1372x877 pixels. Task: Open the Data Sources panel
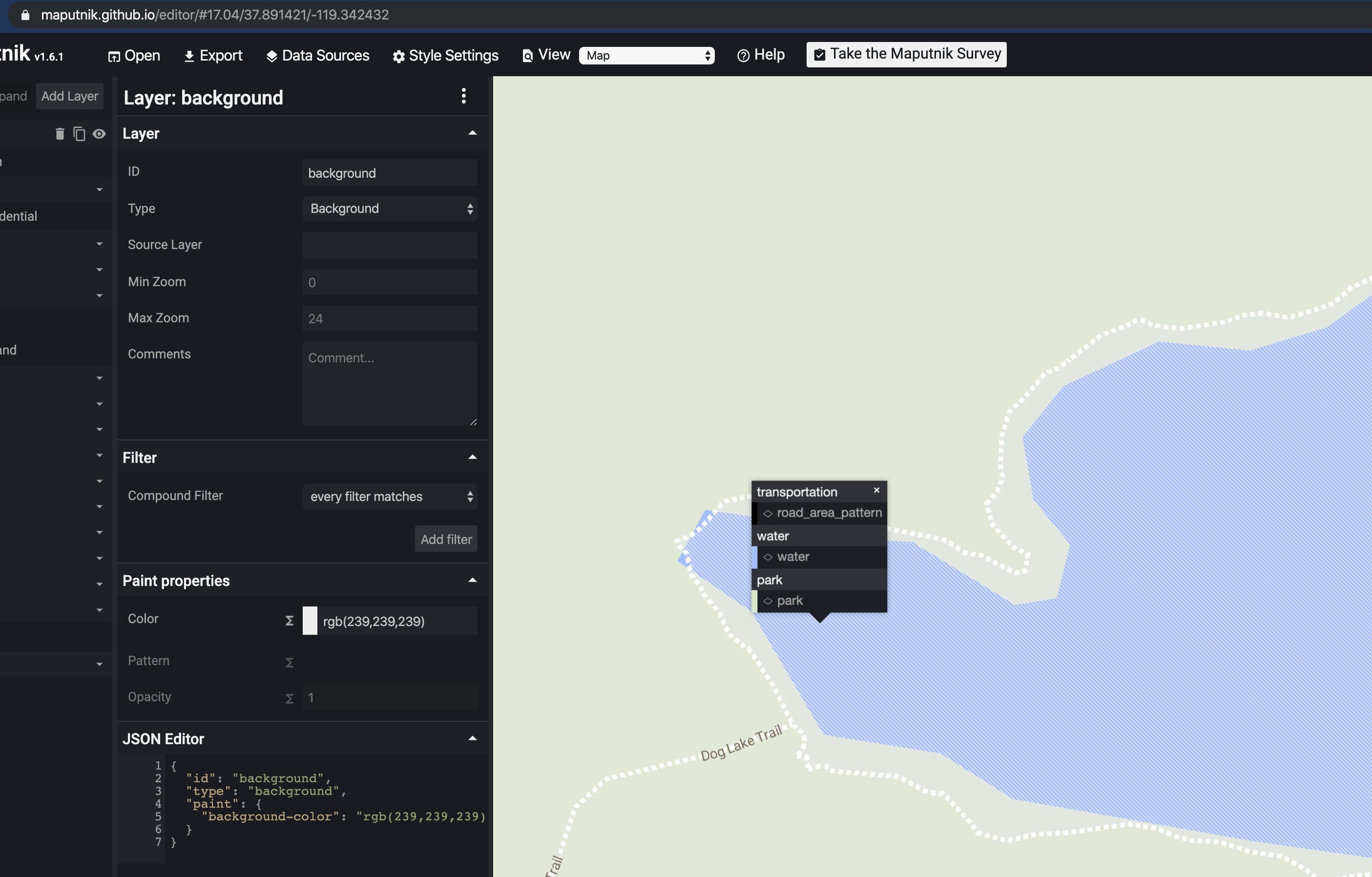(317, 55)
